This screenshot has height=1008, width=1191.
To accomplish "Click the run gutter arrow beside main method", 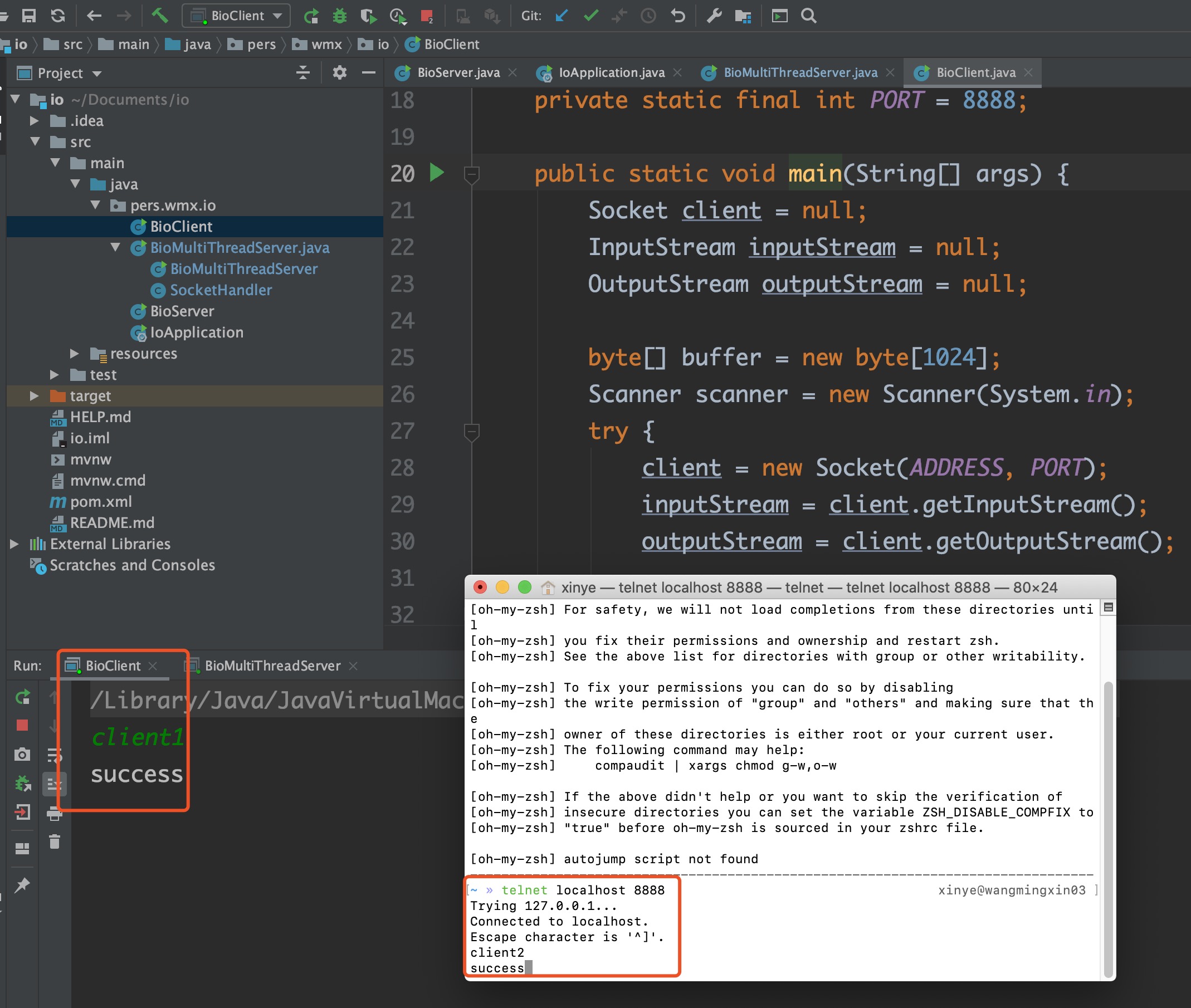I will tap(437, 173).
